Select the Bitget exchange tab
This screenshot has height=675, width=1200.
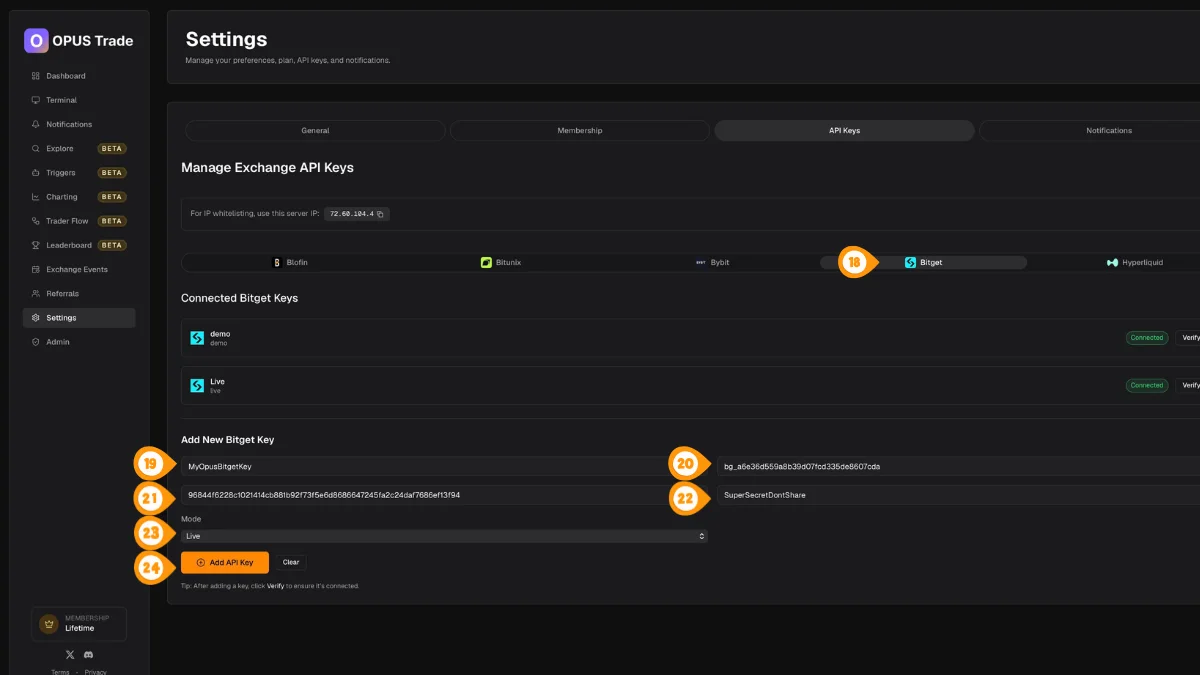click(x=923, y=262)
